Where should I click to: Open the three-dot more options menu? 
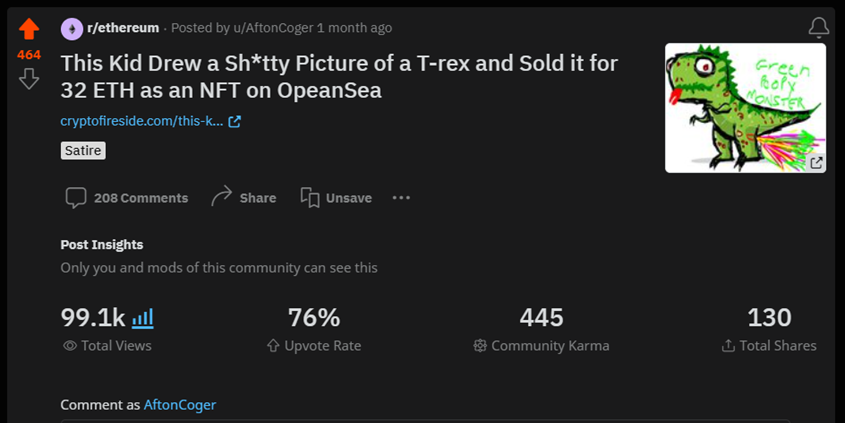click(x=401, y=198)
